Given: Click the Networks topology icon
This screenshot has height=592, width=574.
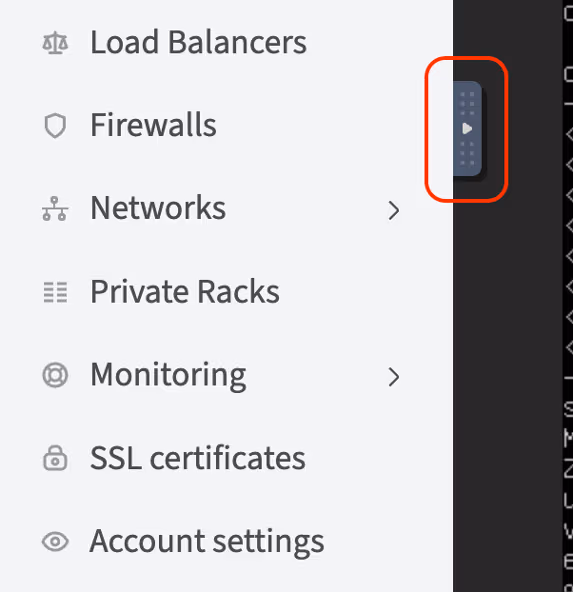Looking at the screenshot, I should coord(55,208).
